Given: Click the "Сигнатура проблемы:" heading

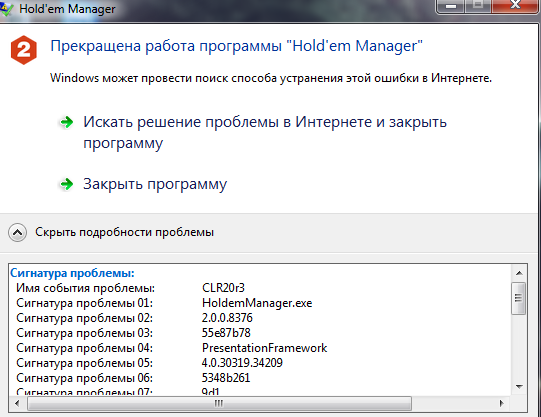Looking at the screenshot, I should pos(72,273).
